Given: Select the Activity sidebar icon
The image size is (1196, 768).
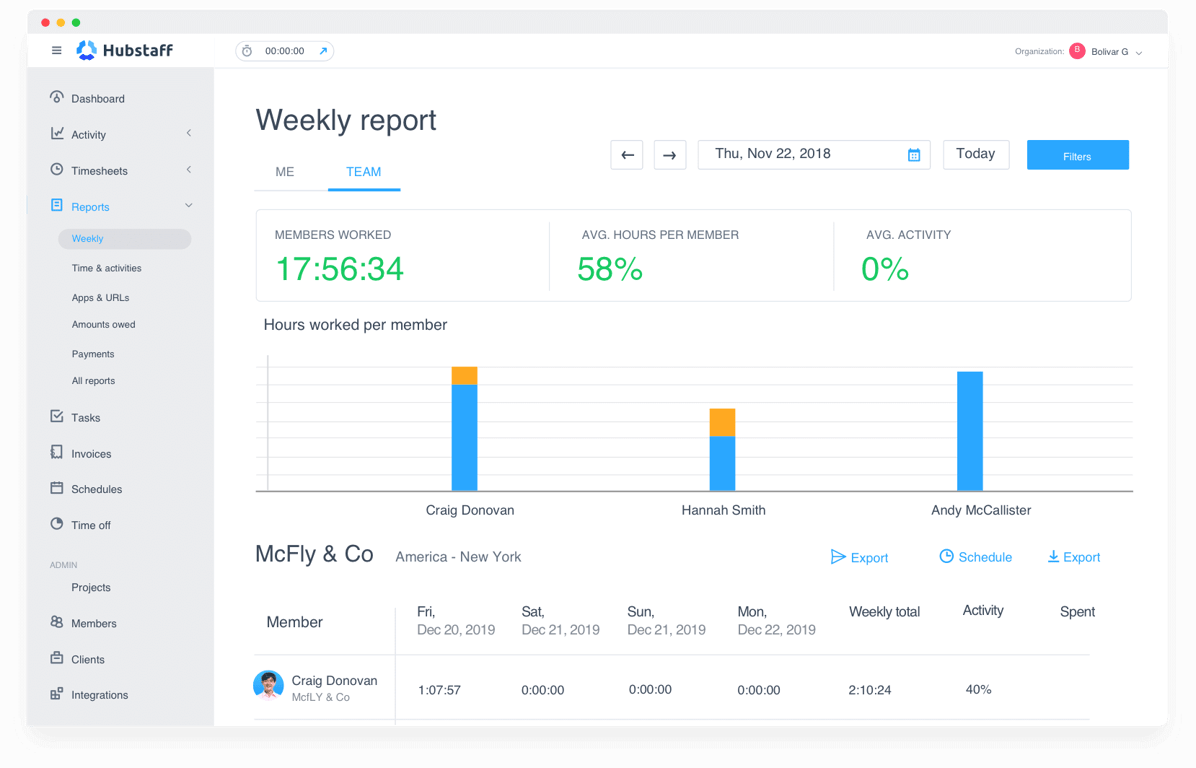Looking at the screenshot, I should (x=55, y=133).
